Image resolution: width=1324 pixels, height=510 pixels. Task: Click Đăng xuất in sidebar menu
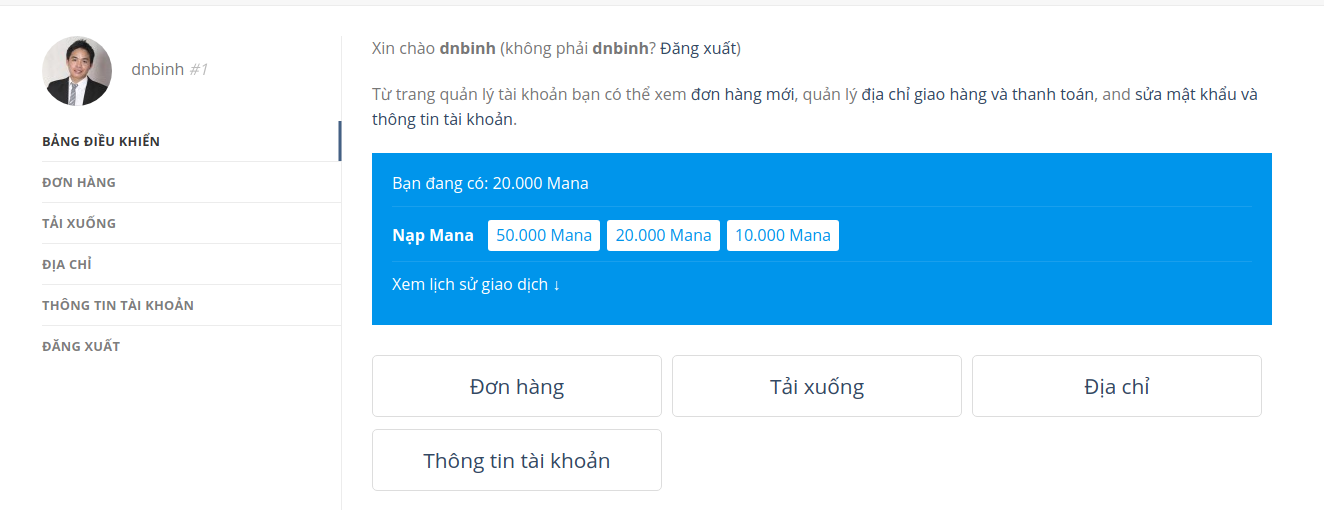pos(81,346)
